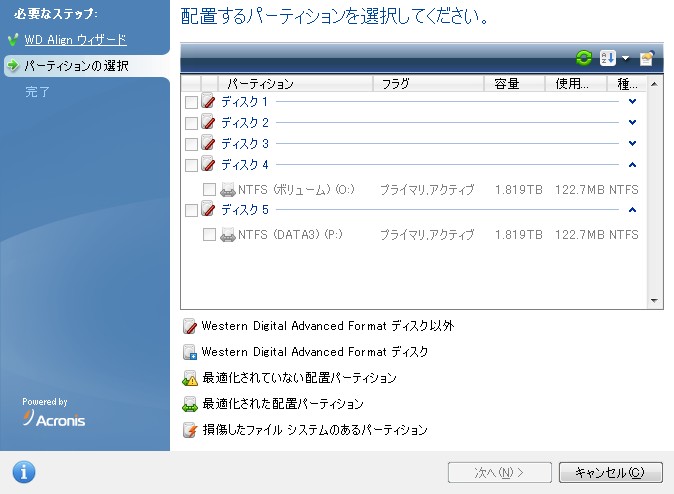674x494 pixels.
Task: Expand ディスク 3 with its chevron
Action: tap(632, 143)
